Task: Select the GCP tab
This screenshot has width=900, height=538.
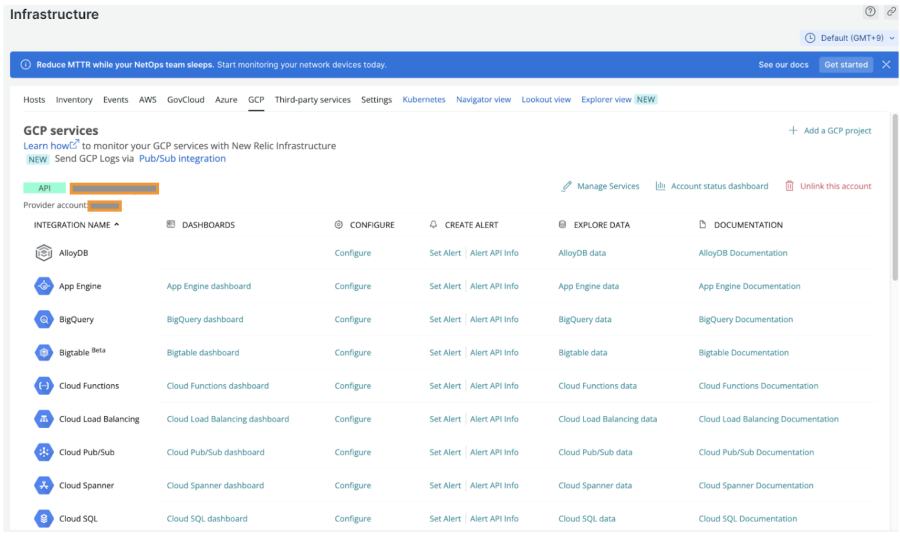Action: click(x=256, y=99)
